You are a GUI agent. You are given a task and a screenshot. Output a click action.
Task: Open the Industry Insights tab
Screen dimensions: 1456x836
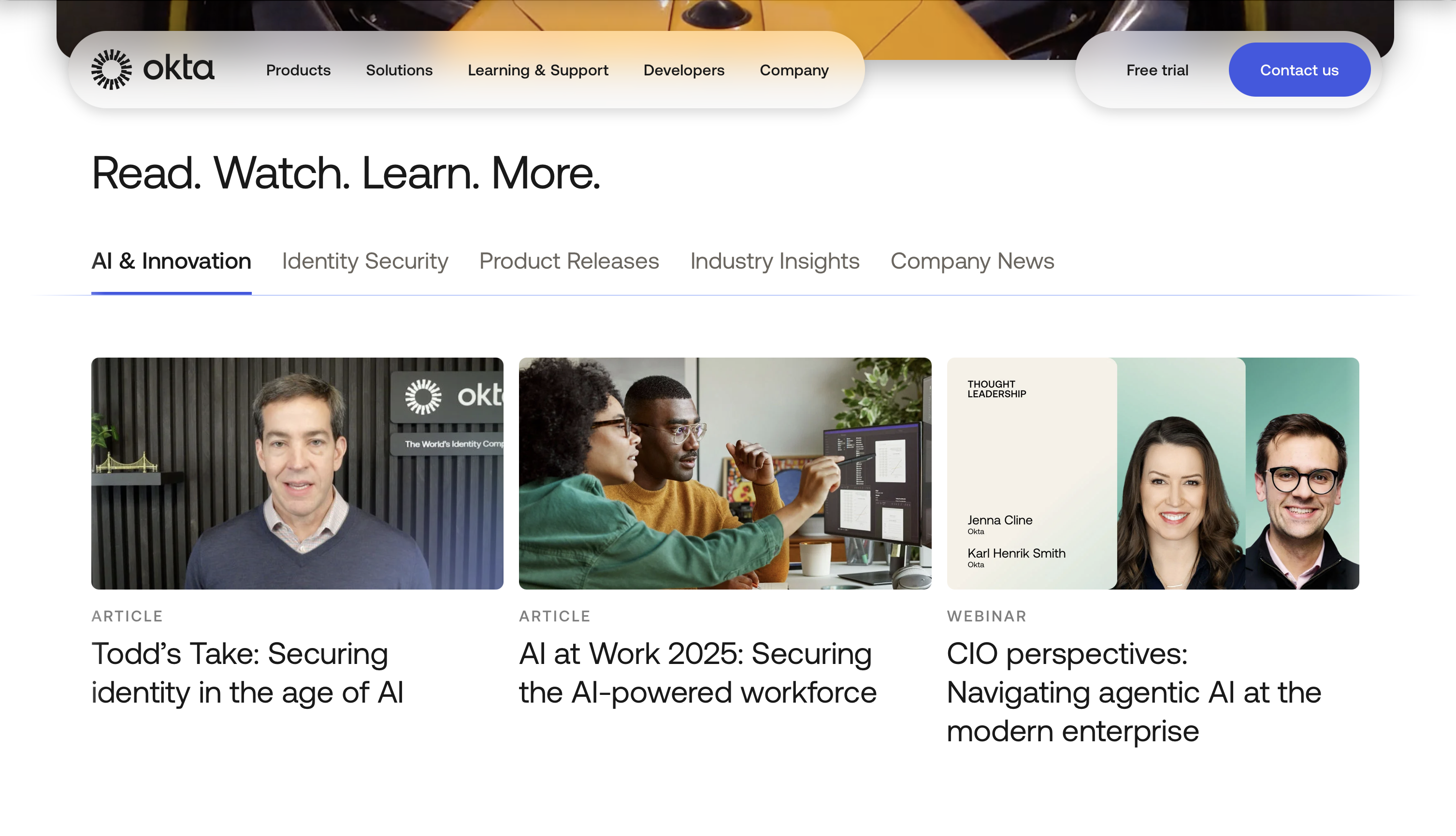[774, 261]
